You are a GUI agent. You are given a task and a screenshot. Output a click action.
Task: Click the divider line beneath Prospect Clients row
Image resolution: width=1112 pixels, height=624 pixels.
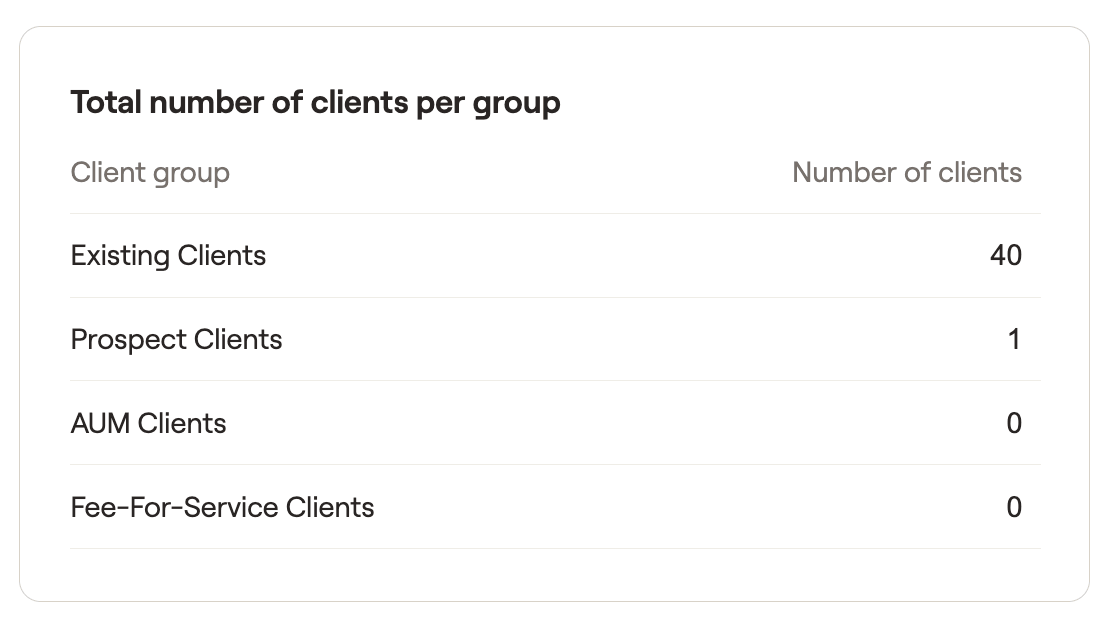[x=555, y=381]
